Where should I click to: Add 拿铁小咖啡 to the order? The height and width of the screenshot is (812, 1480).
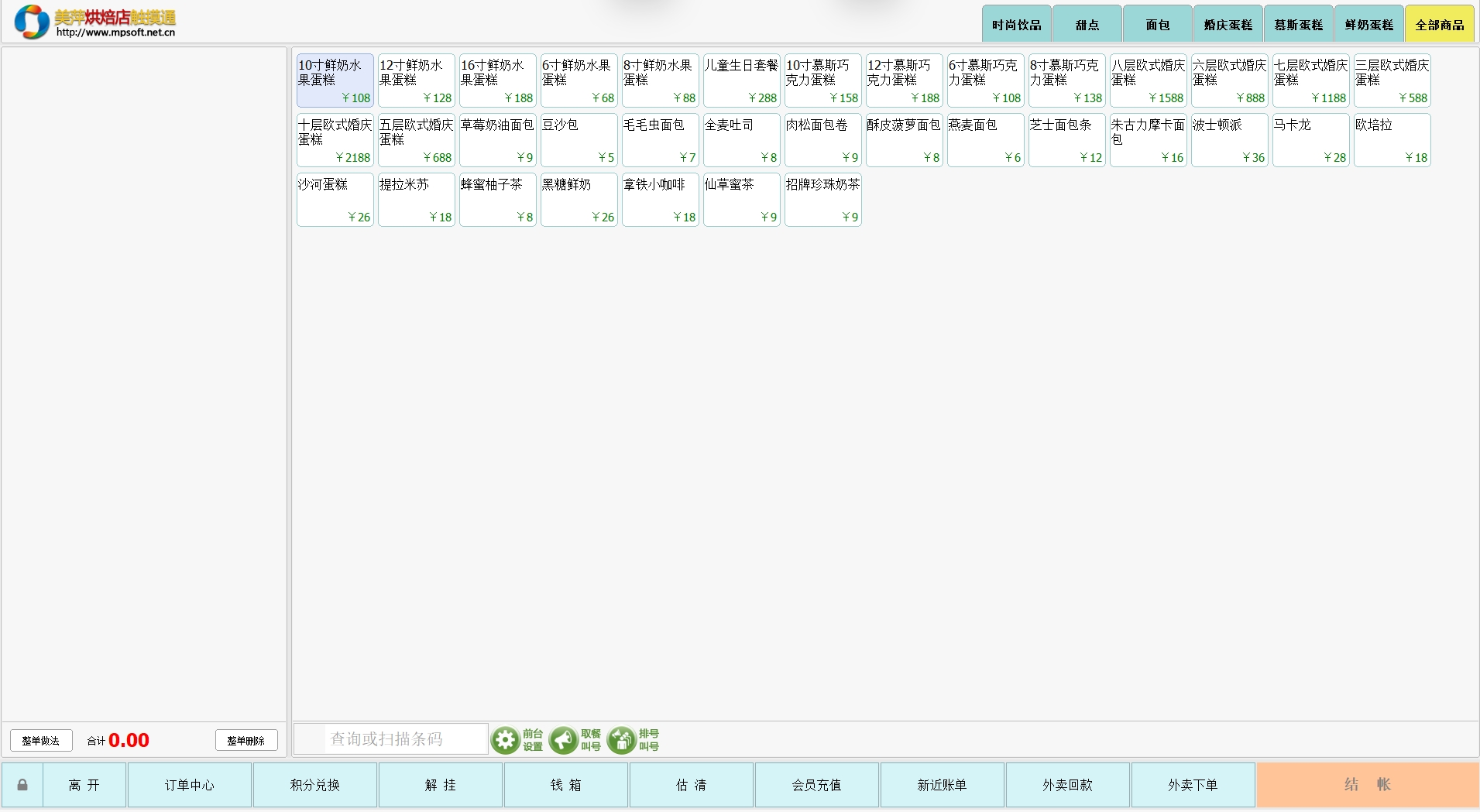coord(660,200)
